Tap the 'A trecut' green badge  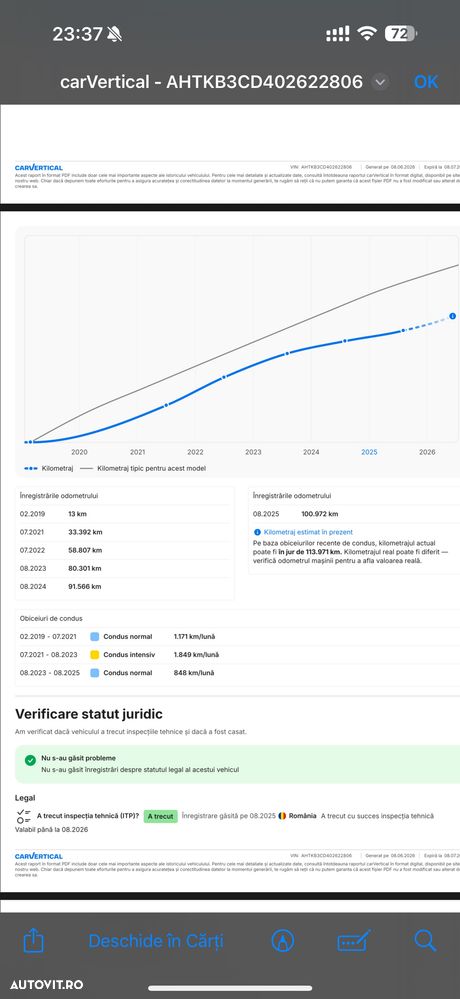160,816
